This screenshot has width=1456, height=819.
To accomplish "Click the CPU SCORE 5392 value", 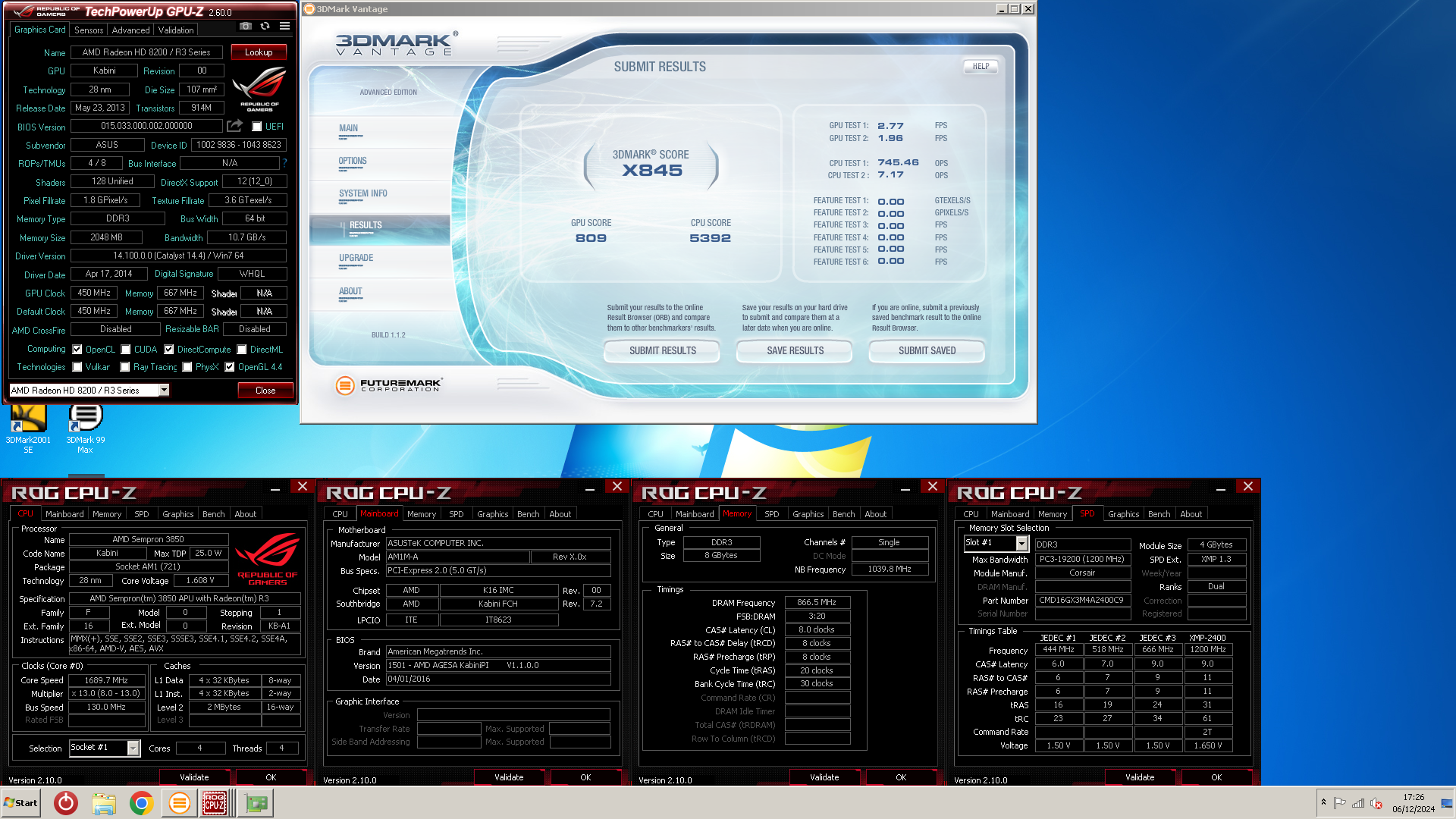I will click(710, 238).
